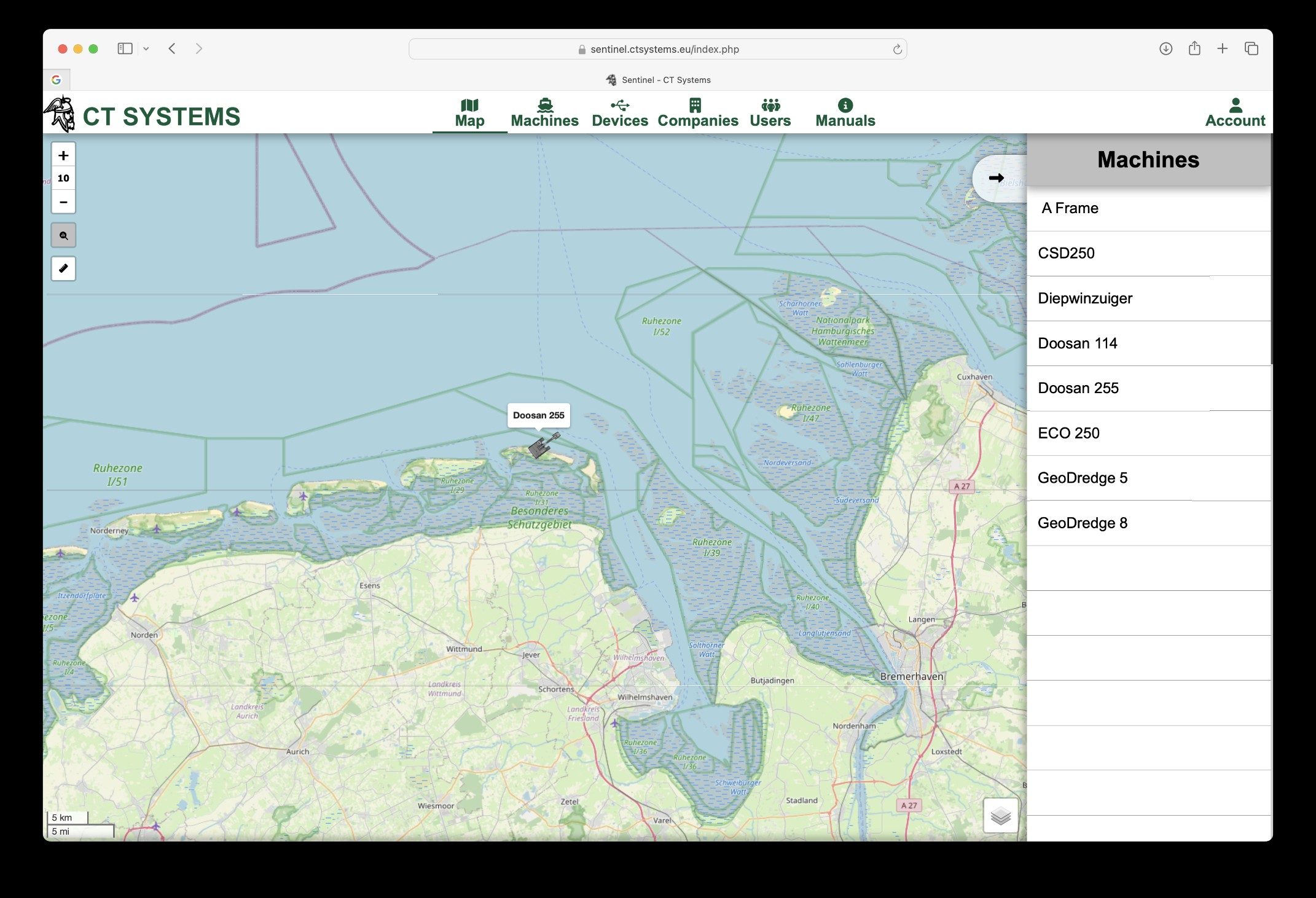This screenshot has height=898, width=1316.
Task: Toggle the Safari sidebar
Action: click(125, 49)
